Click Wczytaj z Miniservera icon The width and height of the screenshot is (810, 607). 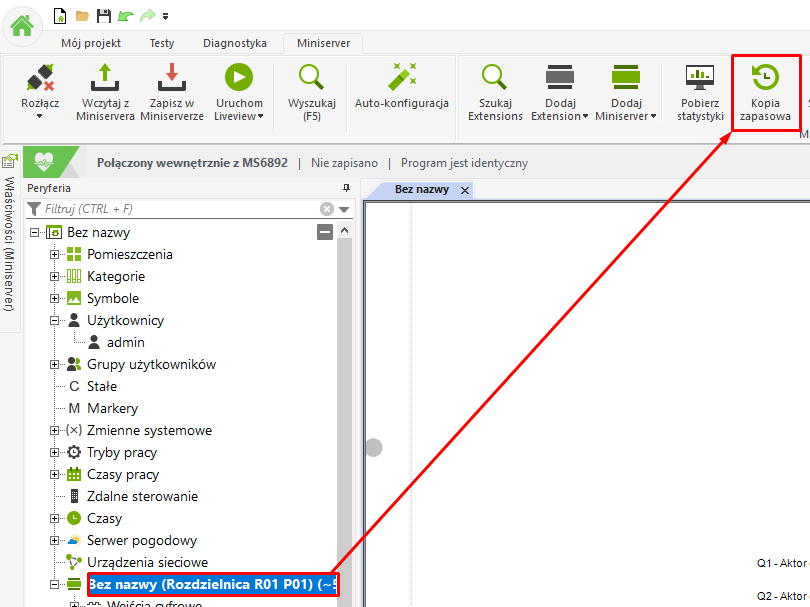[x=105, y=80]
